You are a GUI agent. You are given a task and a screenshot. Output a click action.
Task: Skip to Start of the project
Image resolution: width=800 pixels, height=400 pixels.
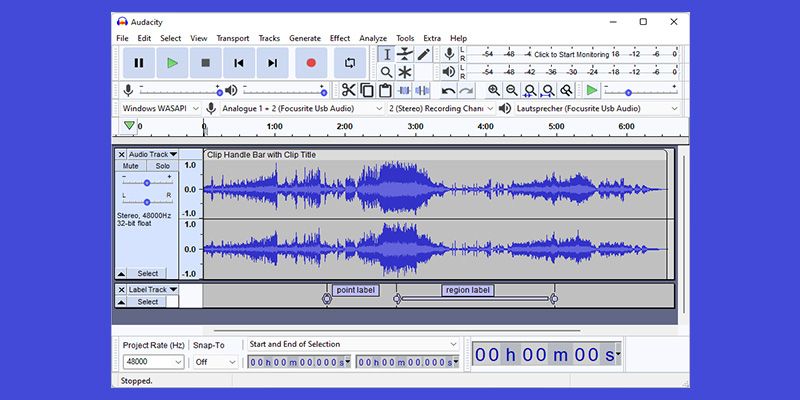pyautogui.click(x=239, y=63)
